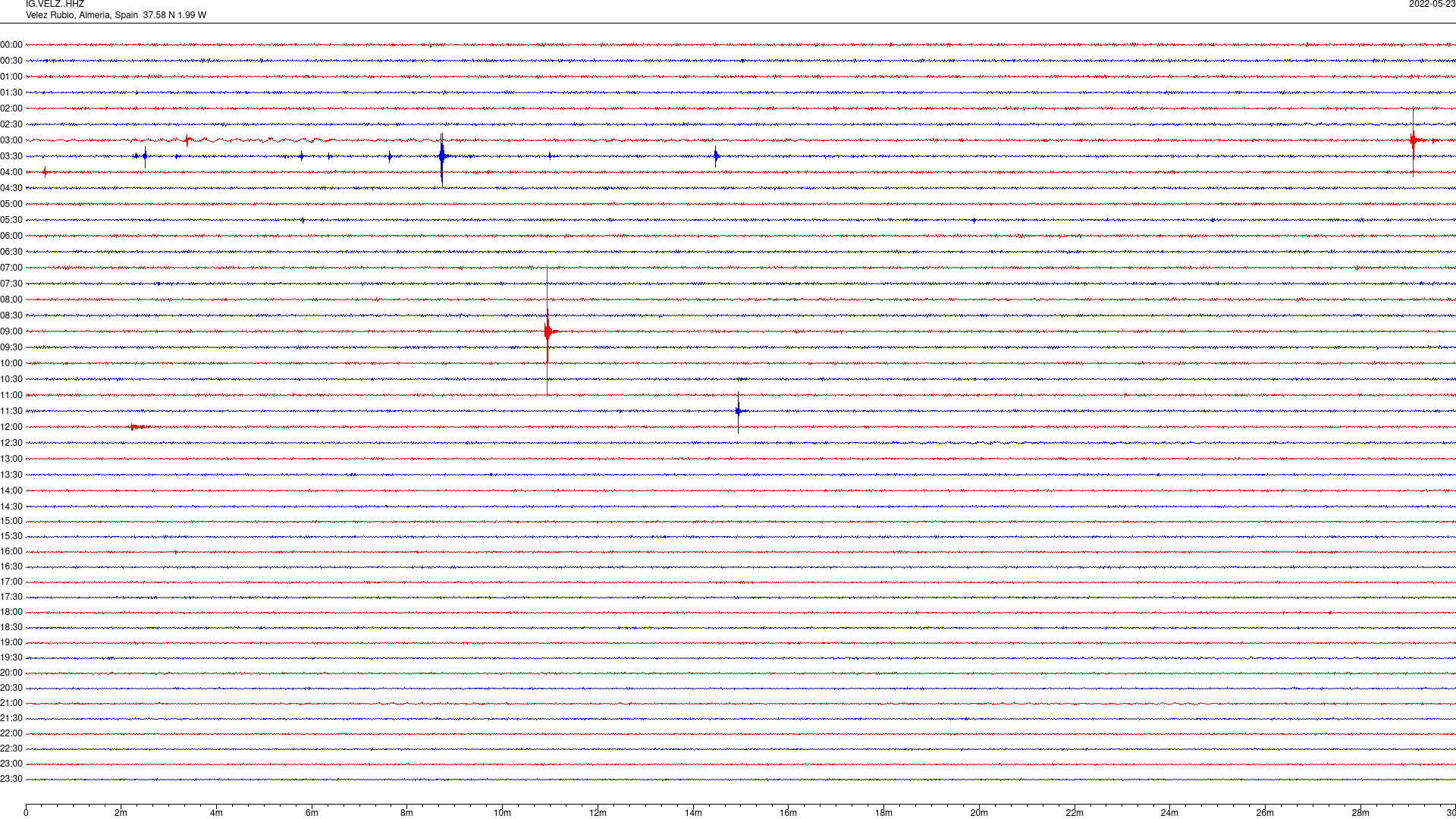This screenshot has width=1456, height=819.
Task: Click the 0 tick on the time axis
Action: tap(26, 813)
